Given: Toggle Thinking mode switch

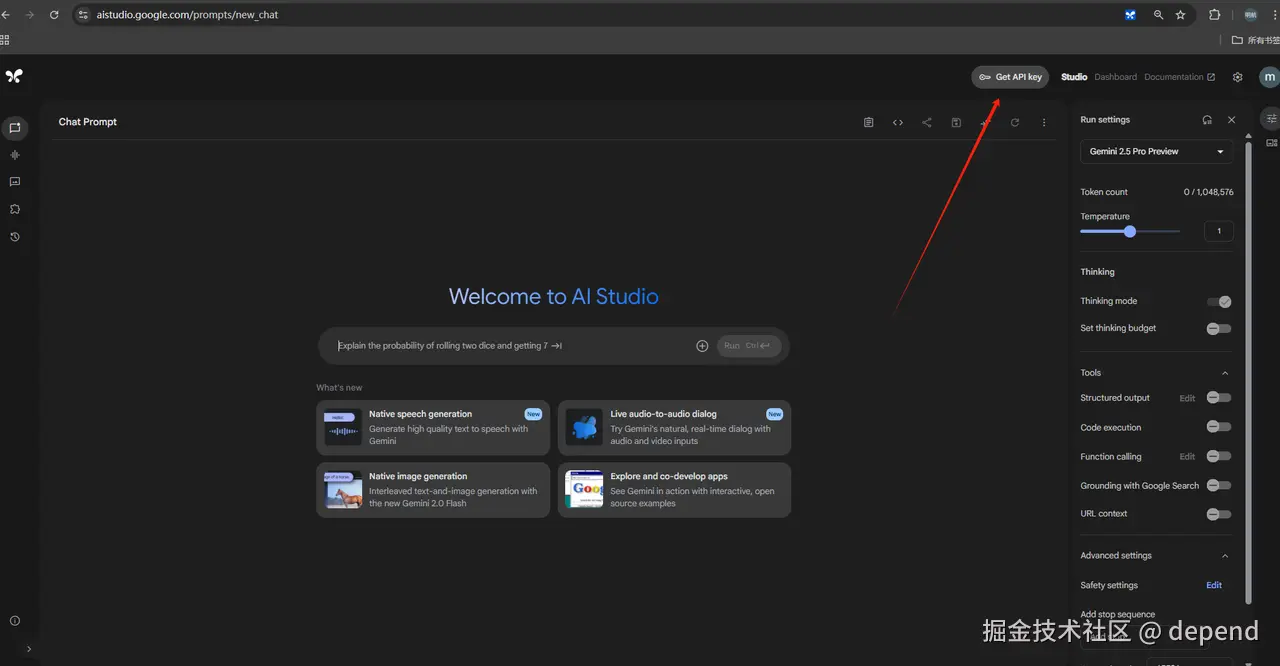Looking at the screenshot, I should [1219, 301].
